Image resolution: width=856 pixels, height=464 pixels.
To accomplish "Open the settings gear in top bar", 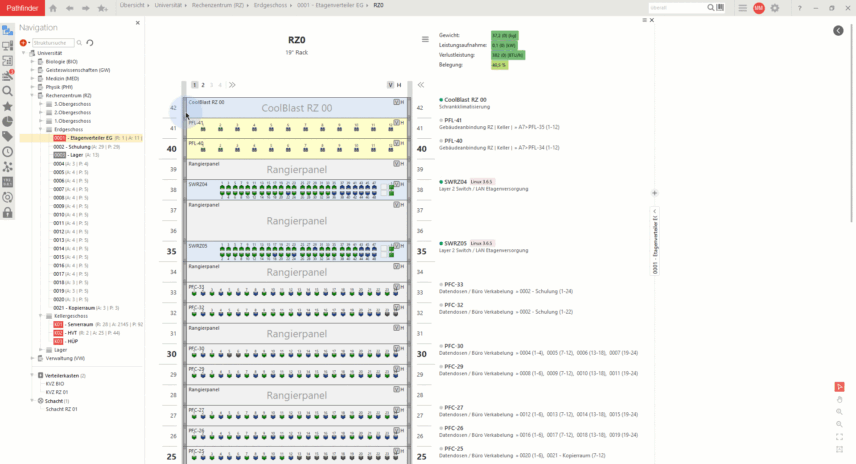I will [774, 7].
